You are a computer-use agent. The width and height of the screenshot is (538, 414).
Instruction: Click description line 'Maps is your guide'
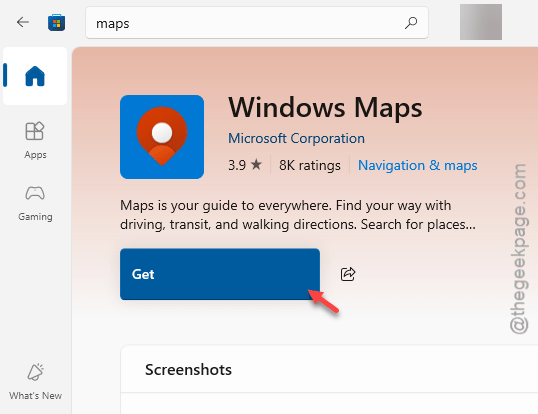(285, 206)
